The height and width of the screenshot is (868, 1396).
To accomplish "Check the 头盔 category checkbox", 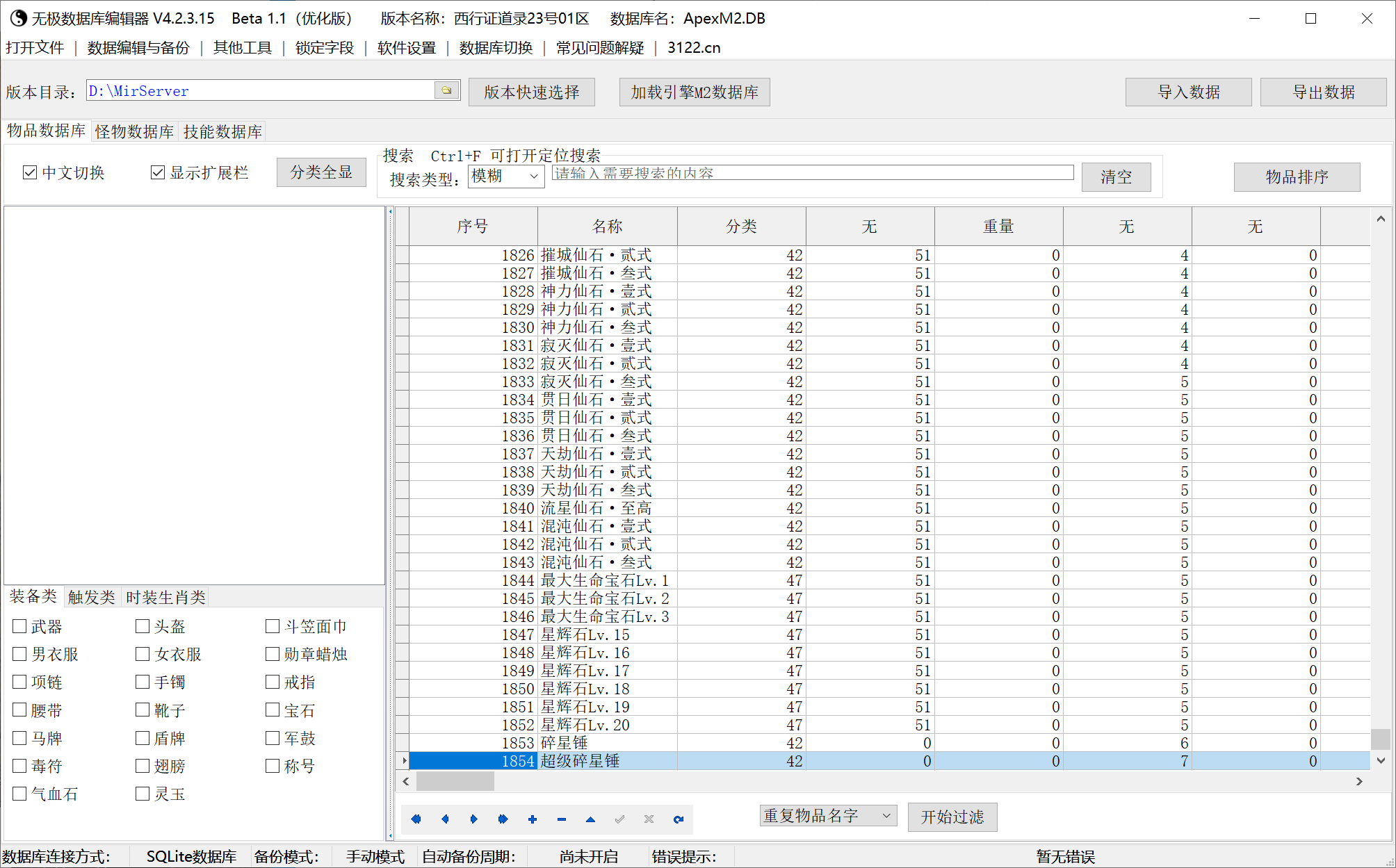I will pyautogui.click(x=143, y=626).
